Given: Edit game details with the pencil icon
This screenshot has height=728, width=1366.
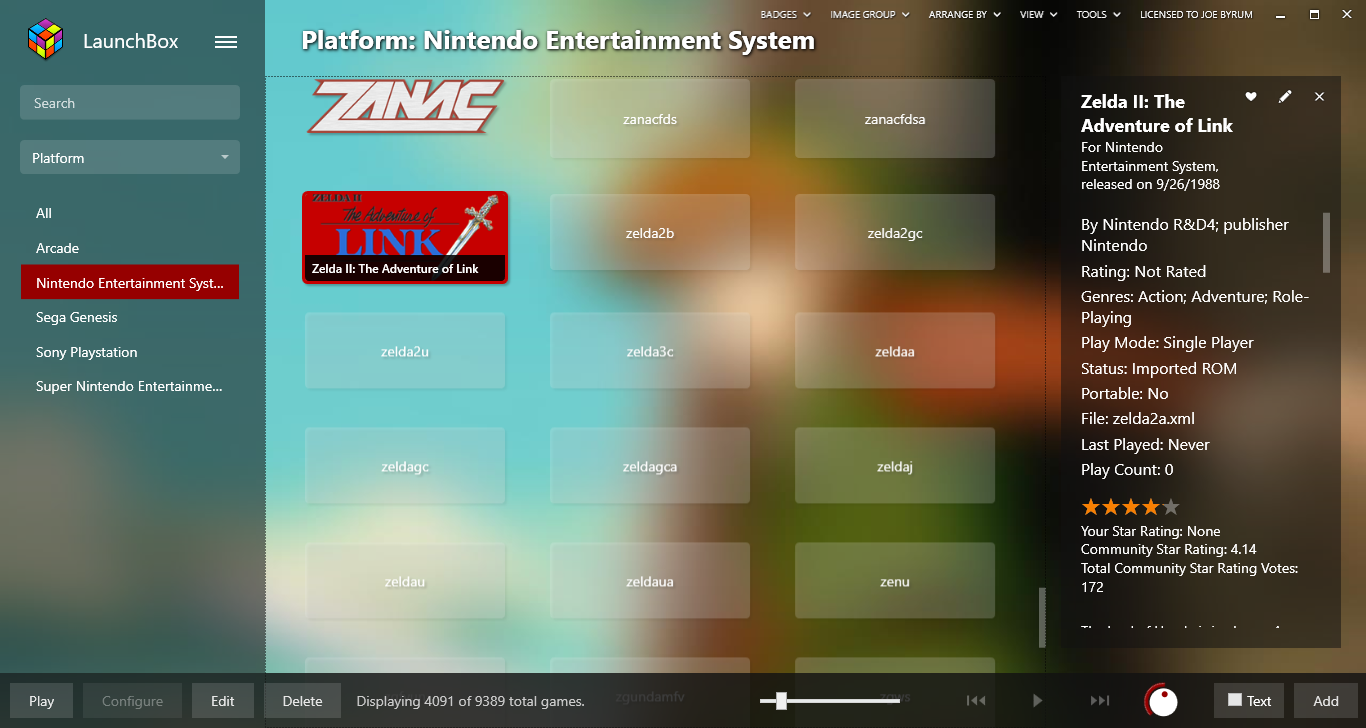Looking at the screenshot, I should [1285, 96].
